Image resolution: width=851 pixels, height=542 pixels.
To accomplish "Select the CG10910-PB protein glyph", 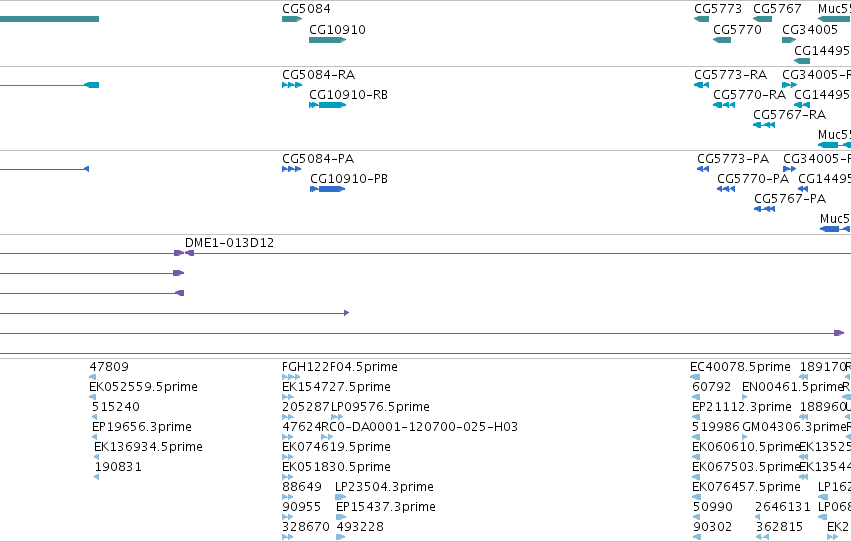I will point(328,189).
